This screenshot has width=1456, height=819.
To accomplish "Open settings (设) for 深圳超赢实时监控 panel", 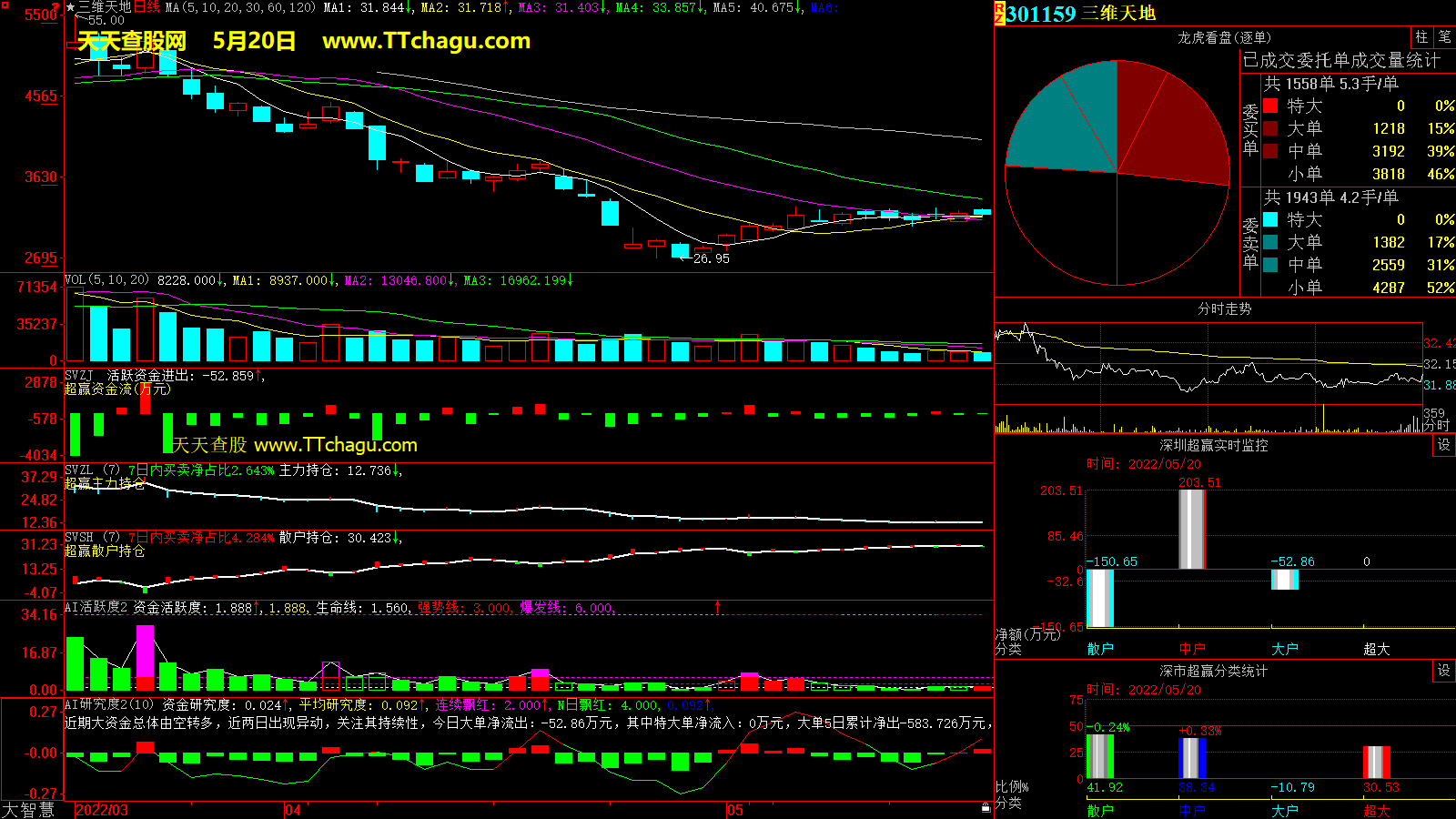I will 1444,445.
